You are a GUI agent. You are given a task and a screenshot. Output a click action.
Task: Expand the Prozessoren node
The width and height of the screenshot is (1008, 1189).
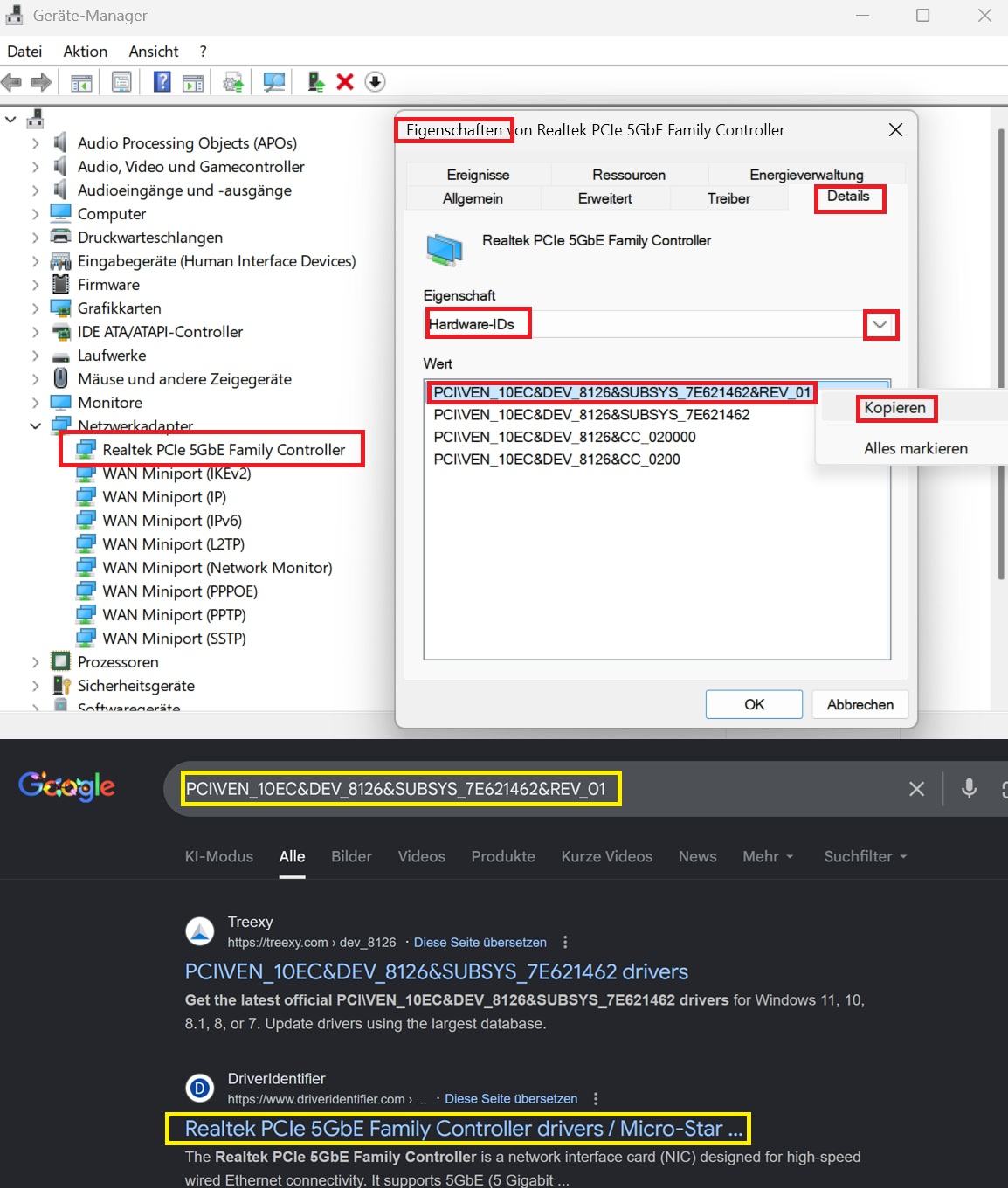[35, 662]
